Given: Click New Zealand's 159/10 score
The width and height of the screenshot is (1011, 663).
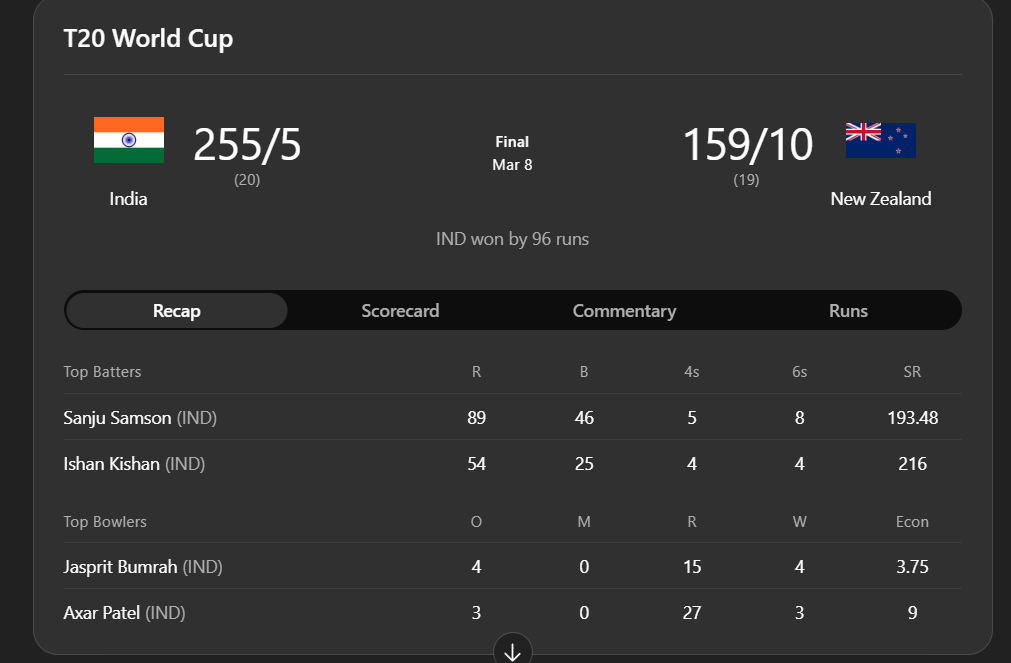Looking at the screenshot, I should [747, 145].
